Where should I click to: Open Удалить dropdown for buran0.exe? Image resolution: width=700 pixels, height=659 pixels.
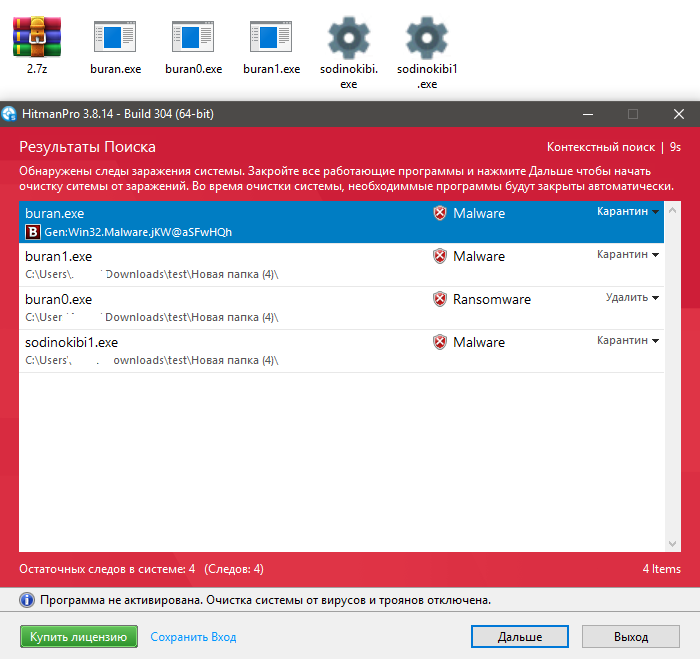coord(632,297)
